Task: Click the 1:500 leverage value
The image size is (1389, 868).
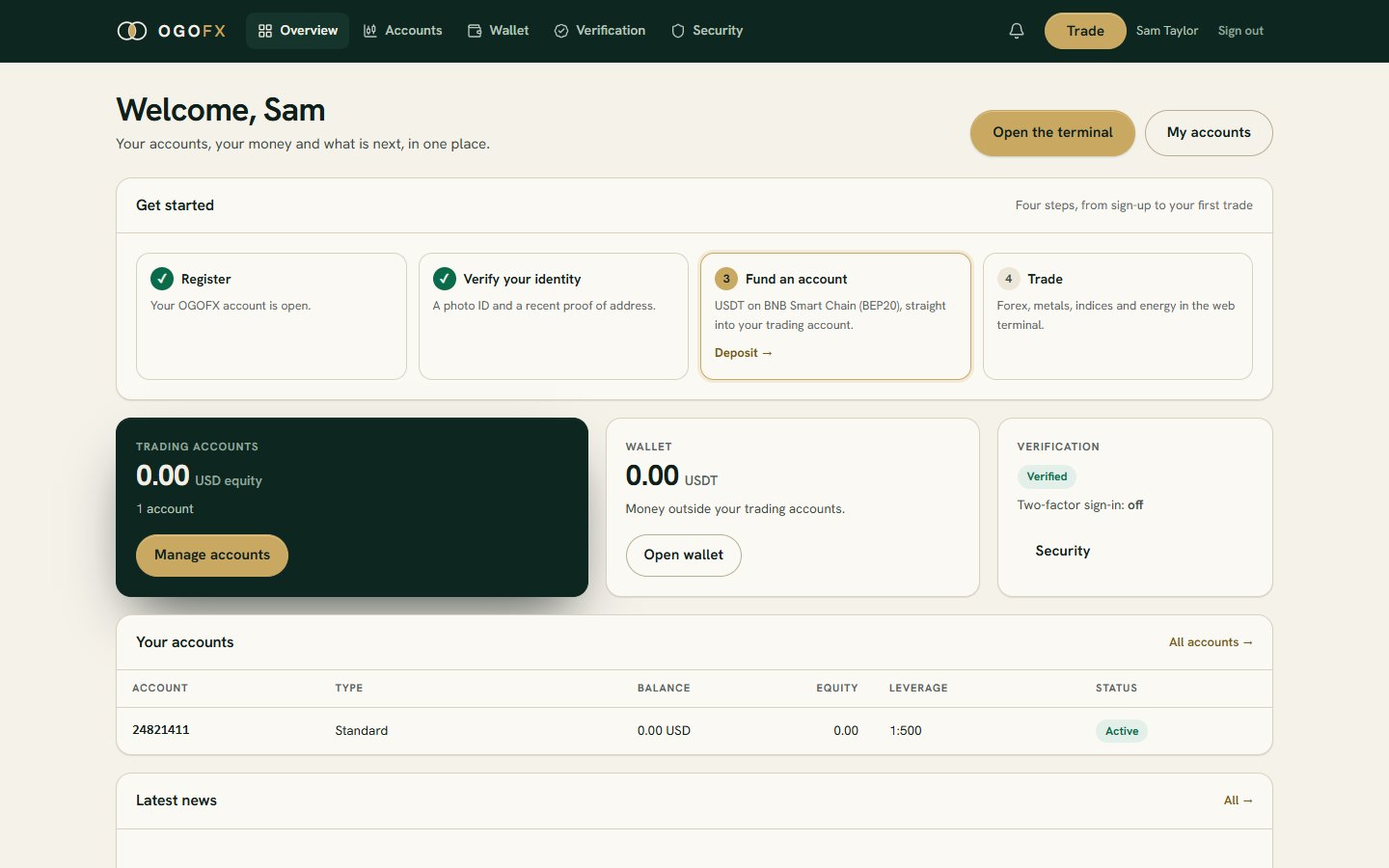Action: tap(906, 731)
